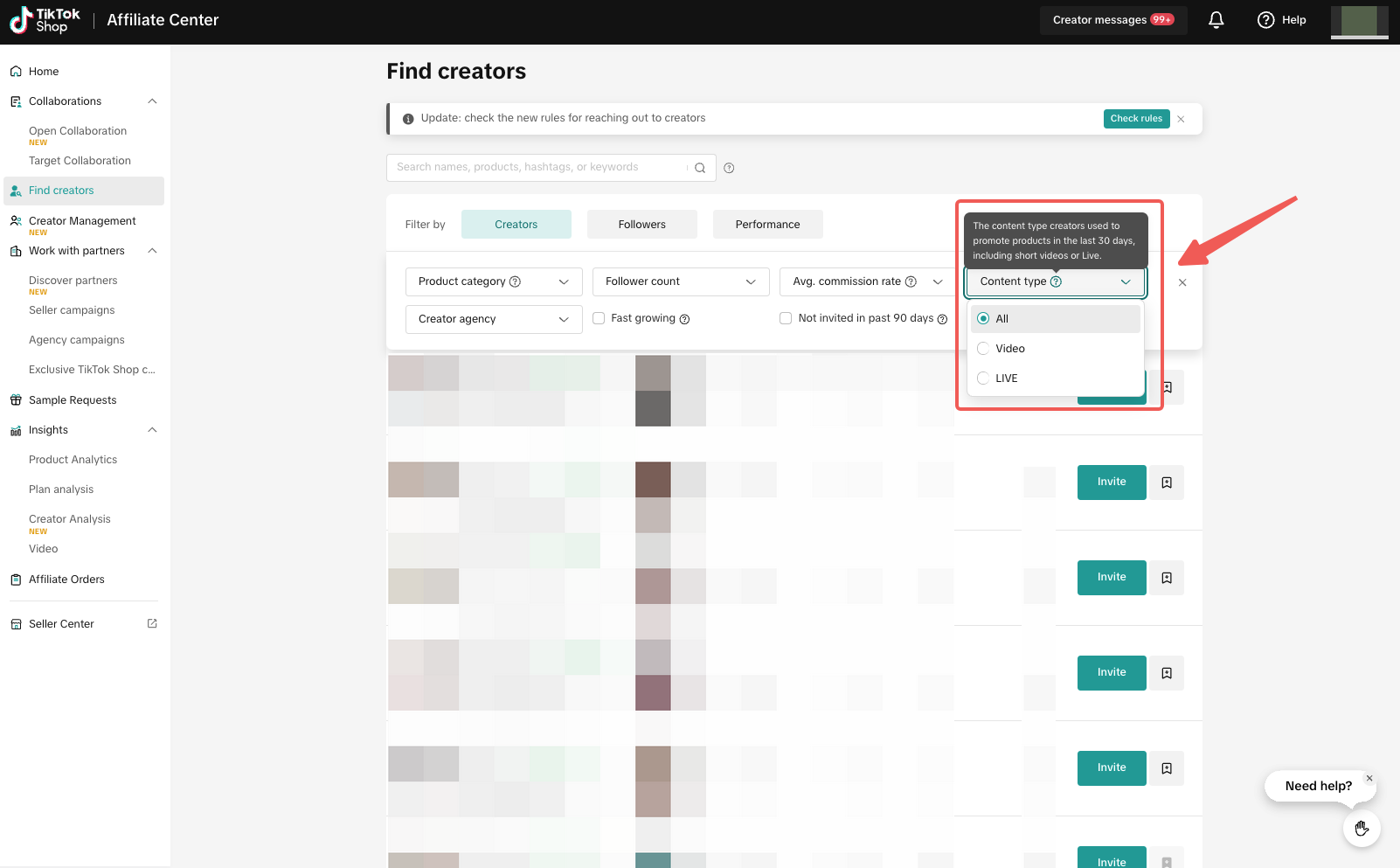The height and width of the screenshot is (868, 1400).
Task: Click the Fast growing info icon
Action: [x=684, y=319]
